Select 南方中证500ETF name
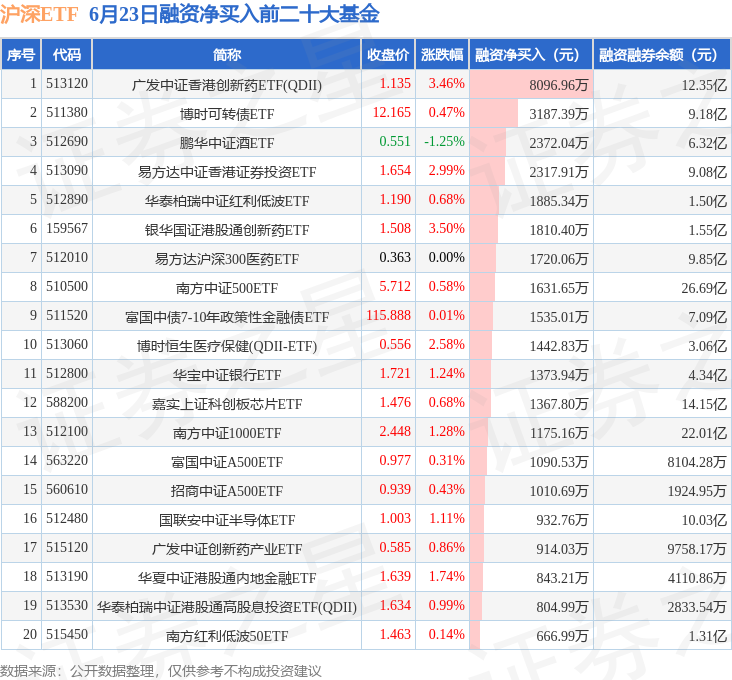Viewport: 732px width, 680px height. tap(227, 288)
